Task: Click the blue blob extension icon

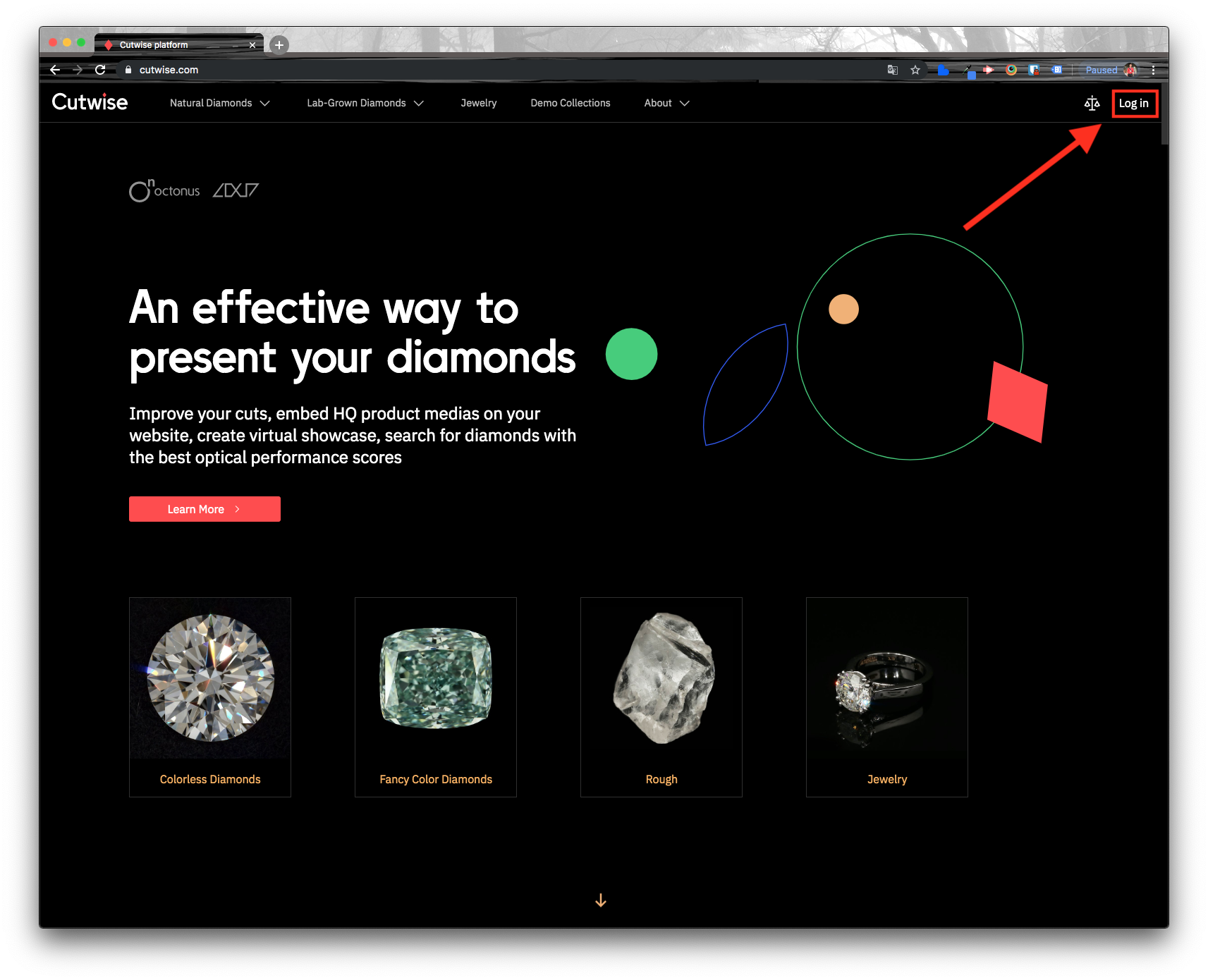Action: pyautogui.click(x=943, y=70)
